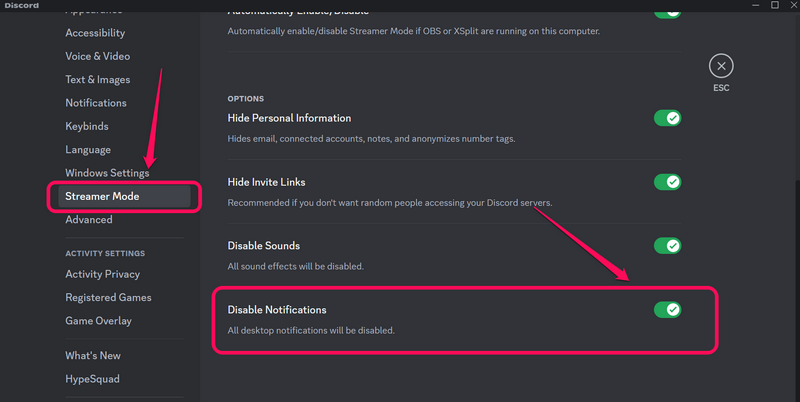Image resolution: width=800 pixels, height=402 pixels.
Task: Open Text & Images settings
Action: pos(98,80)
